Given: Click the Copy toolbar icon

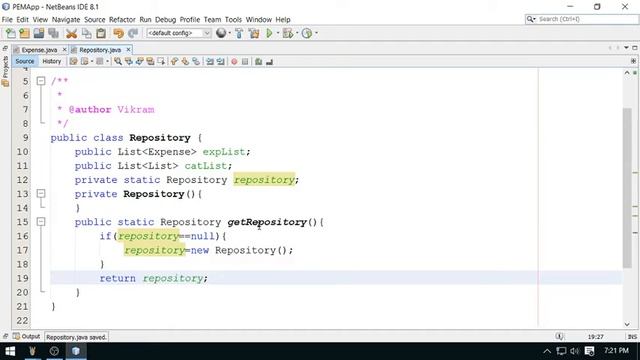Looking at the screenshot, I should (x=87, y=33).
